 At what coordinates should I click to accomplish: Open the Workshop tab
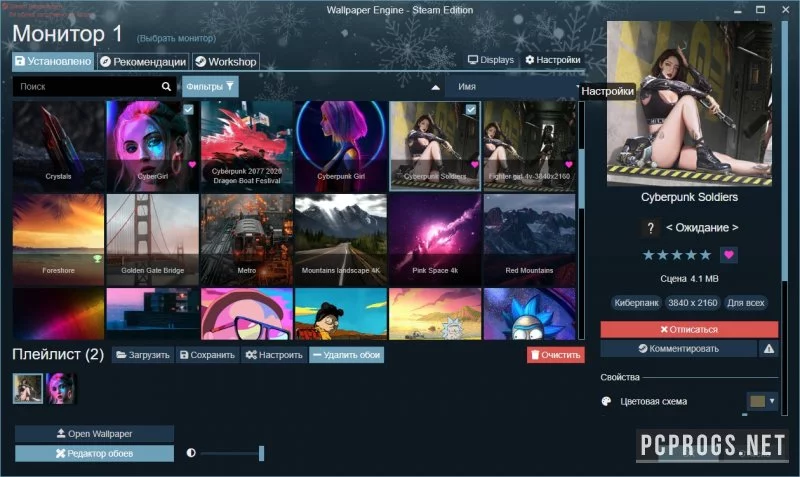tap(226, 62)
